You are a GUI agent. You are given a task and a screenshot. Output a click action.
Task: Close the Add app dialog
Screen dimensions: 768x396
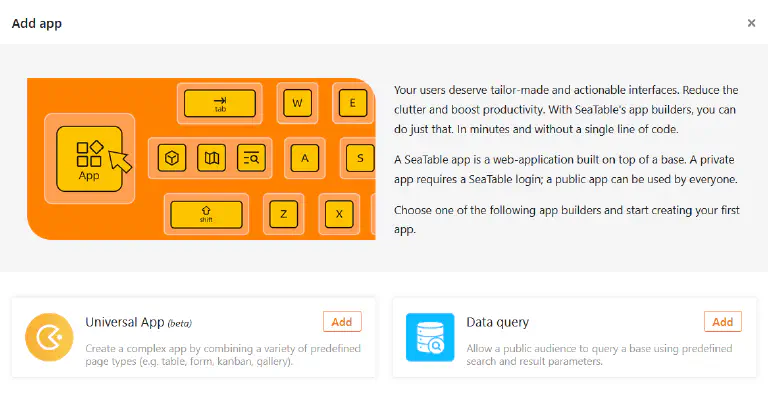pyautogui.click(x=751, y=23)
